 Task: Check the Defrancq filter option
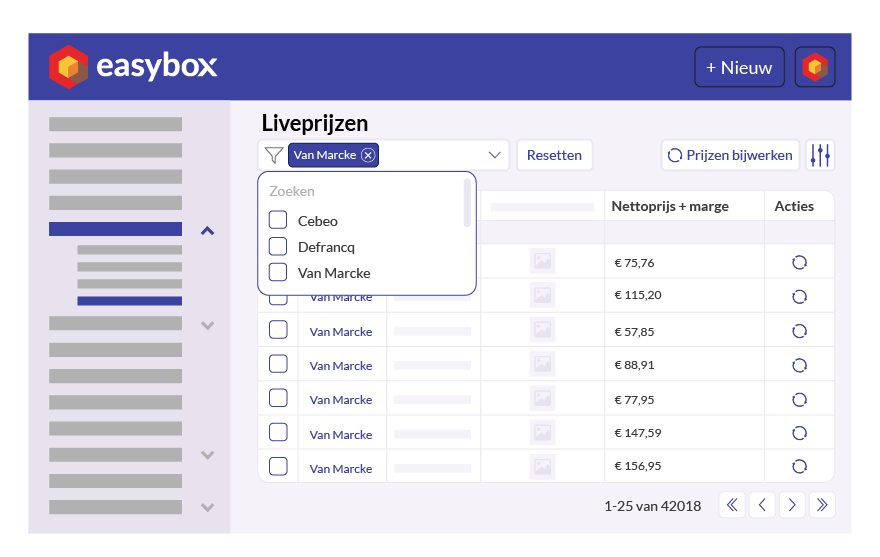[x=278, y=246]
